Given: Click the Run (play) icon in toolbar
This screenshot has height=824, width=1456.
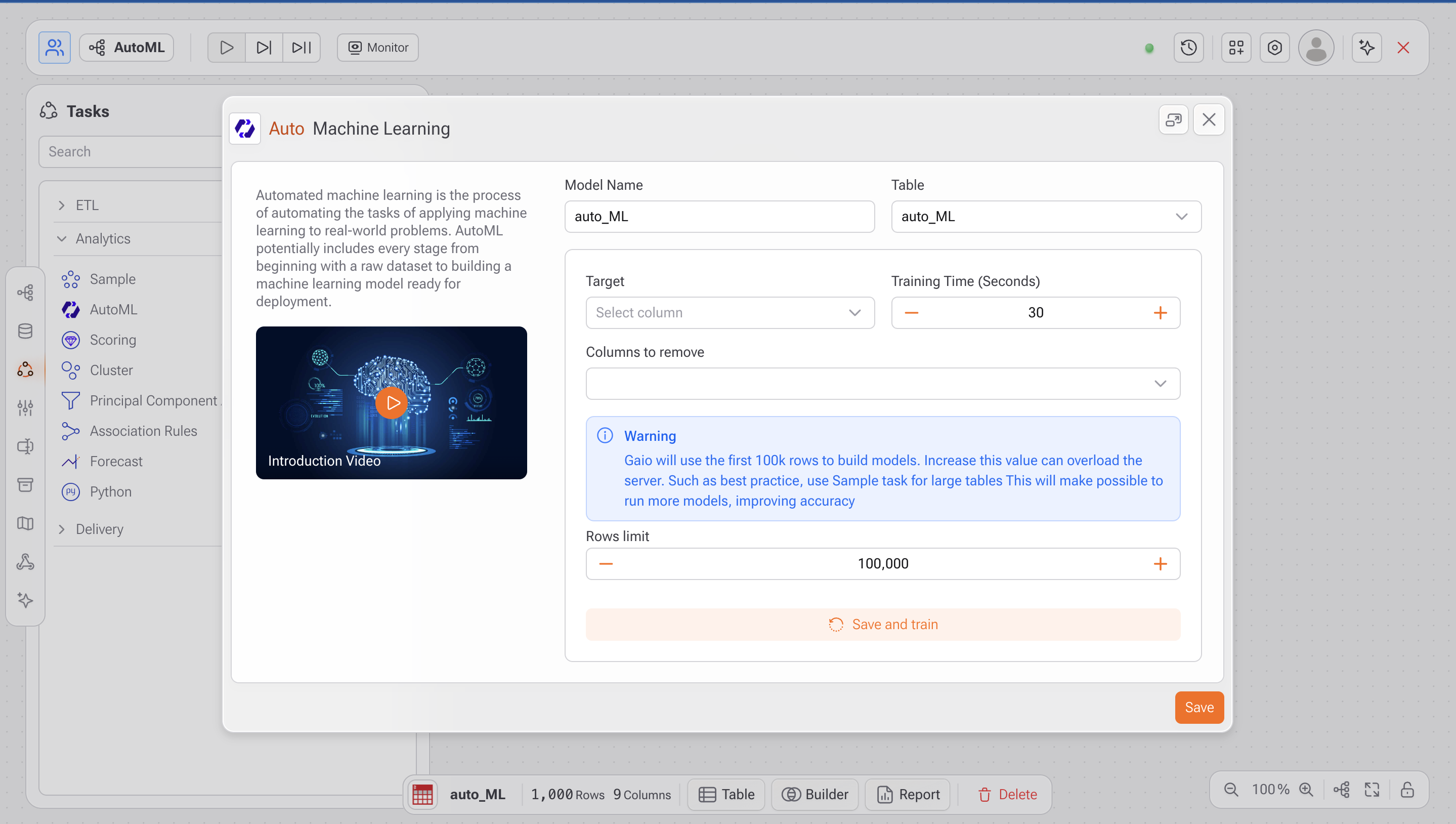Looking at the screenshot, I should [x=226, y=48].
